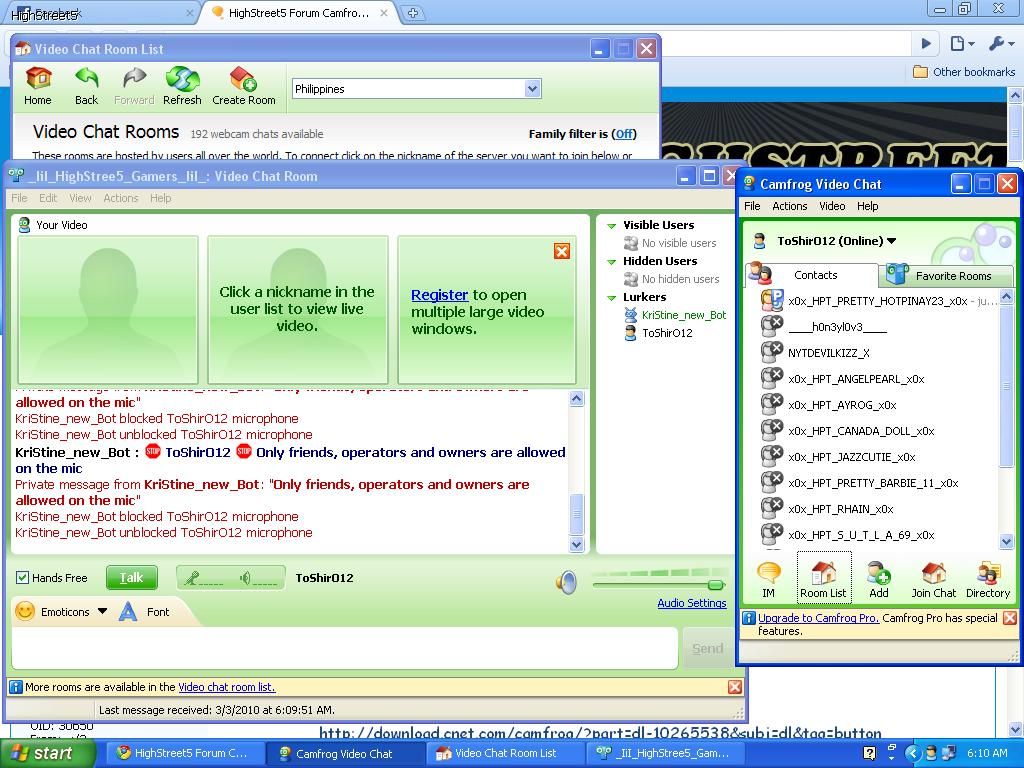Click Join Chat icon in Camfrog

(934, 573)
